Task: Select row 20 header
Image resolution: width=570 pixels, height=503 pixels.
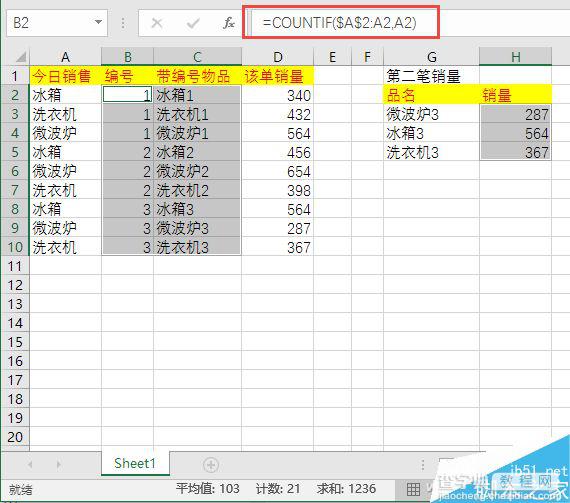Action: 15,436
